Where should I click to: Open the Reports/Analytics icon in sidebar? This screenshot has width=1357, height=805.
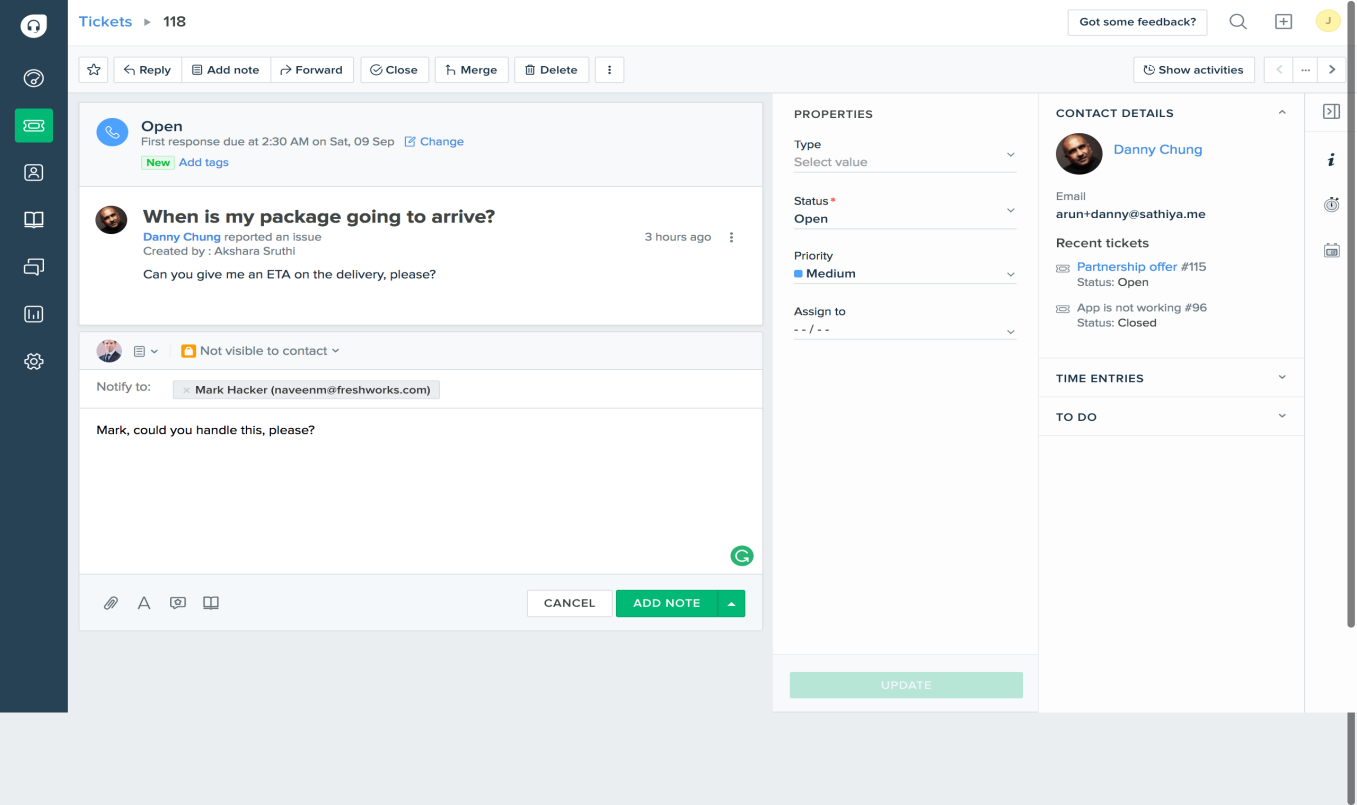tap(33, 314)
